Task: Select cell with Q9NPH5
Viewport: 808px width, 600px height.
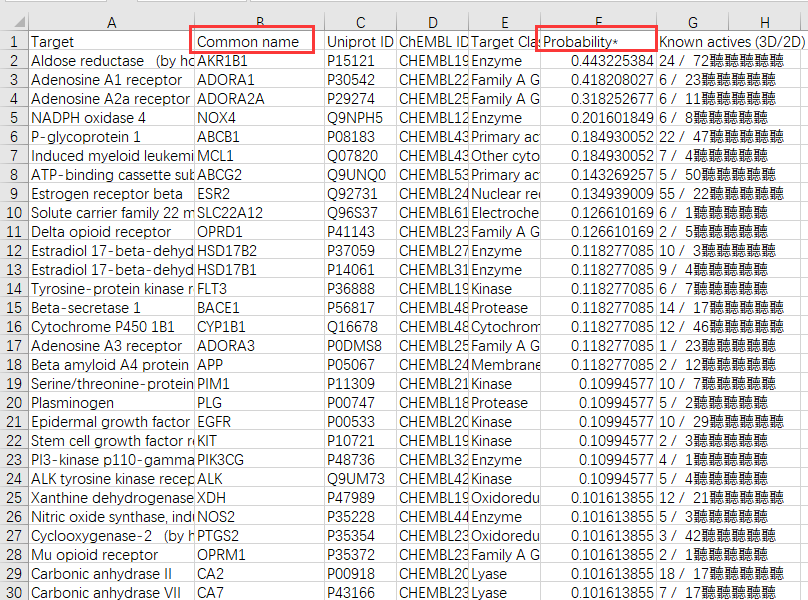Action: click(360, 118)
